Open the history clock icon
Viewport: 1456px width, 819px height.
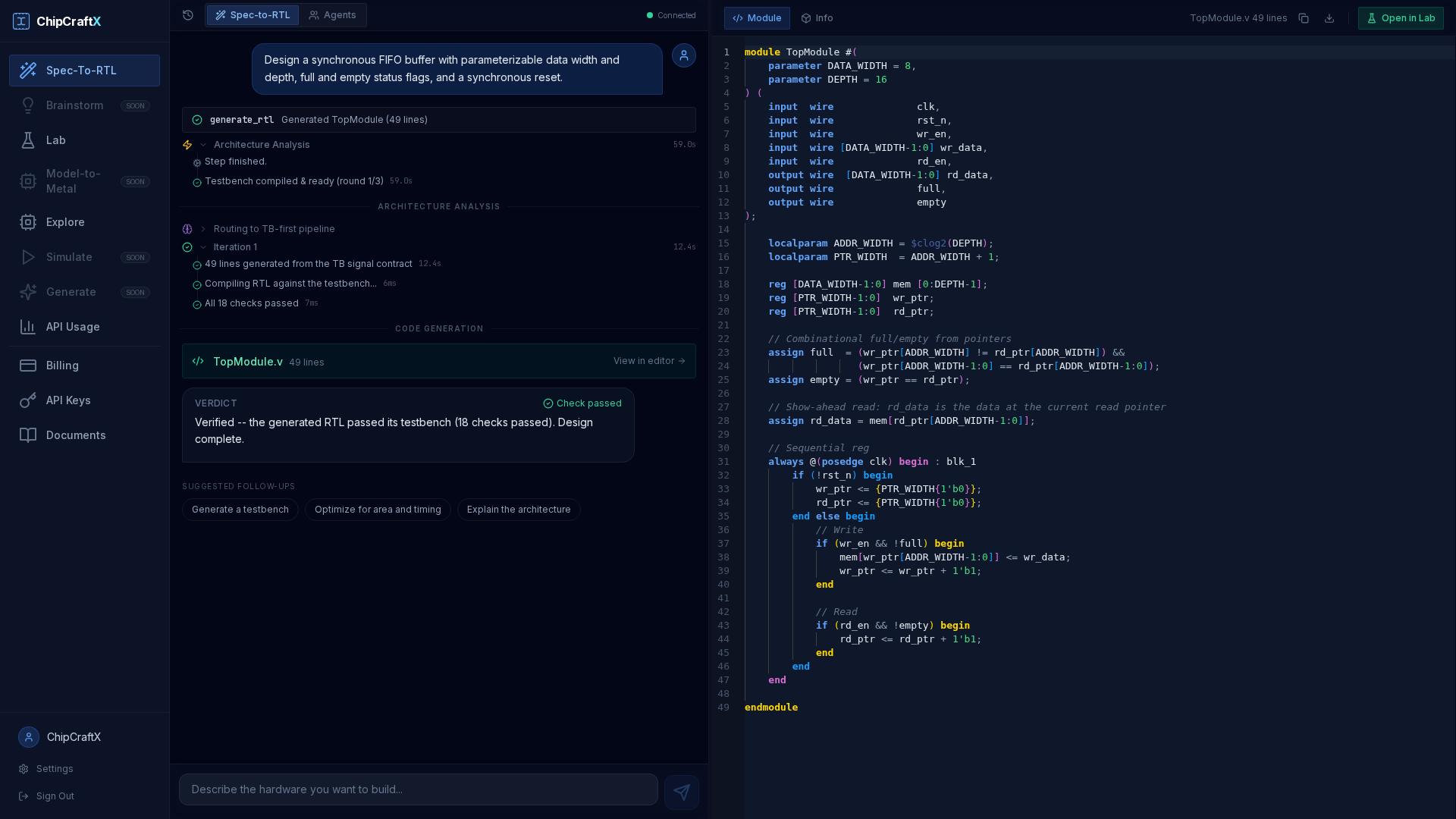[x=188, y=15]
